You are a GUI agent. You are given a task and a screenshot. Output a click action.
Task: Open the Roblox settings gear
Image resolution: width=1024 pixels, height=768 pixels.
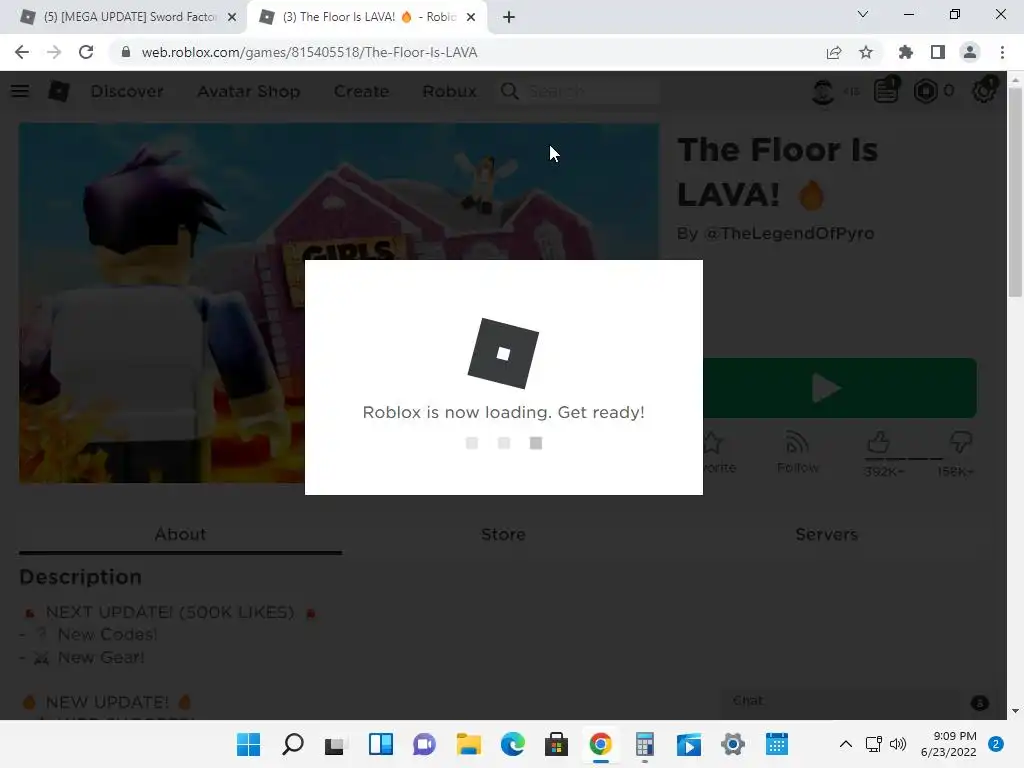tap(984, 91)
